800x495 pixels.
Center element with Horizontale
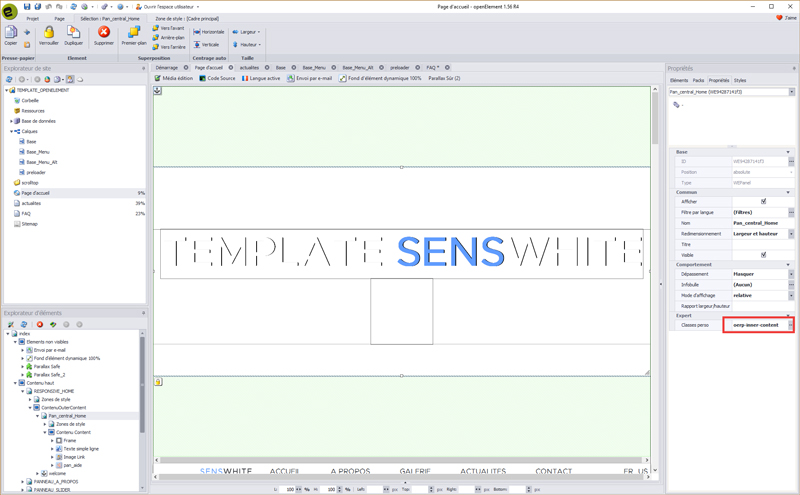click(x=209, y=32)
